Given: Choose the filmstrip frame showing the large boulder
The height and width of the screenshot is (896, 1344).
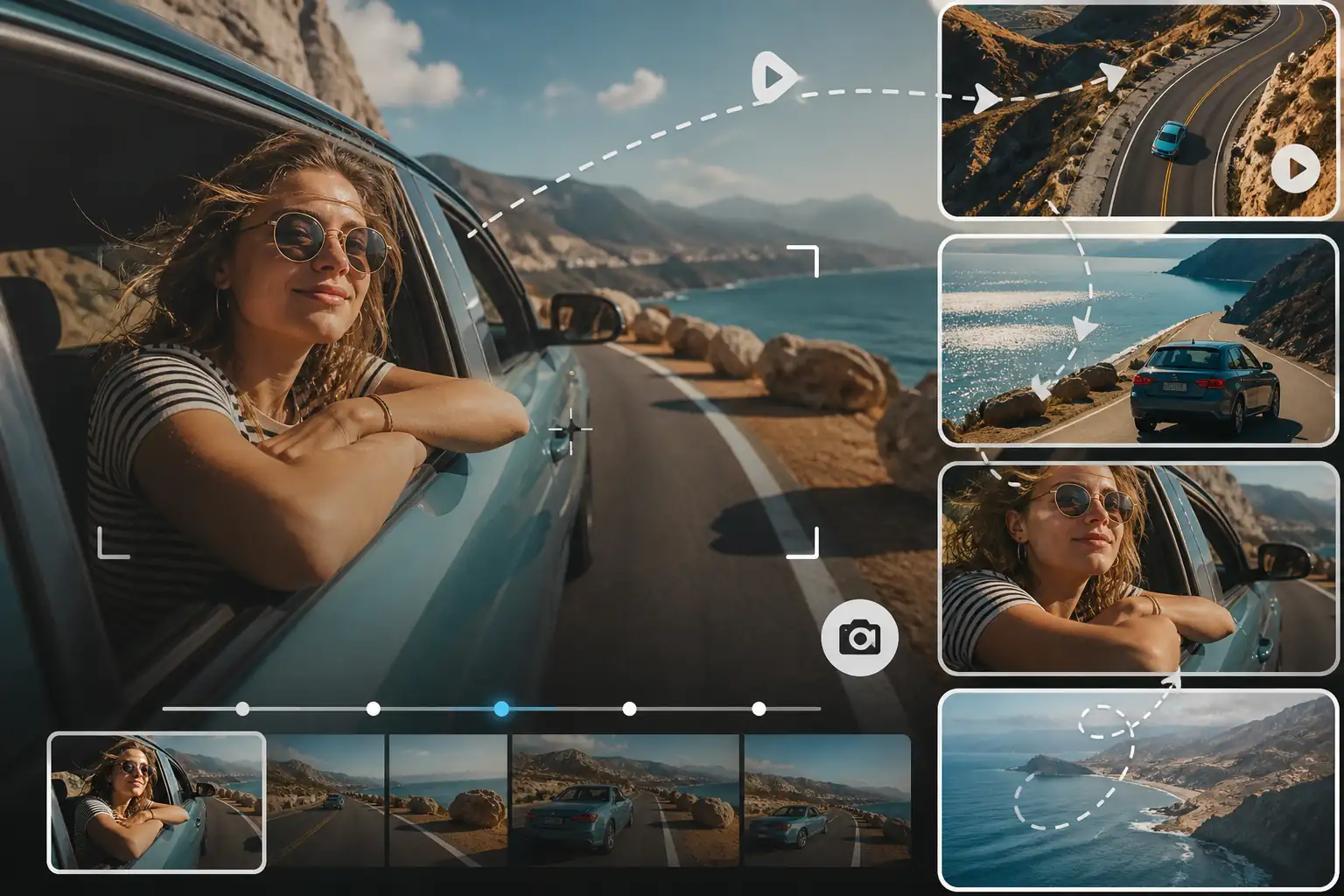Looking at the screenshot, I should pyautogui.click(x=448, y=801).
